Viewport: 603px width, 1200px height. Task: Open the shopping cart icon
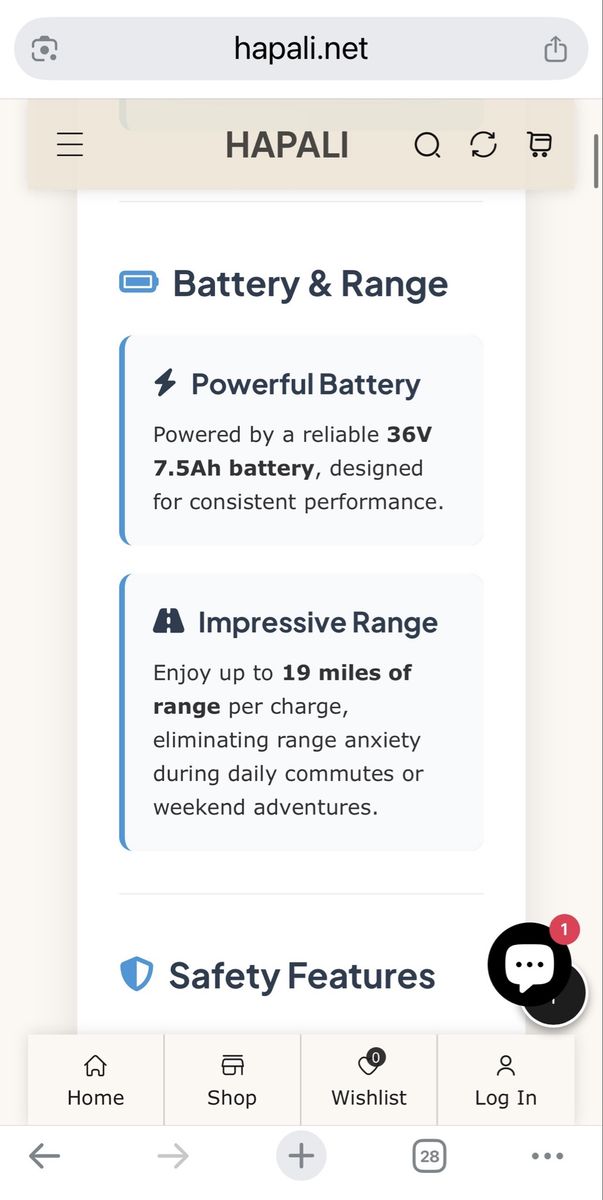pyautogui.click(x=539, y=145)
